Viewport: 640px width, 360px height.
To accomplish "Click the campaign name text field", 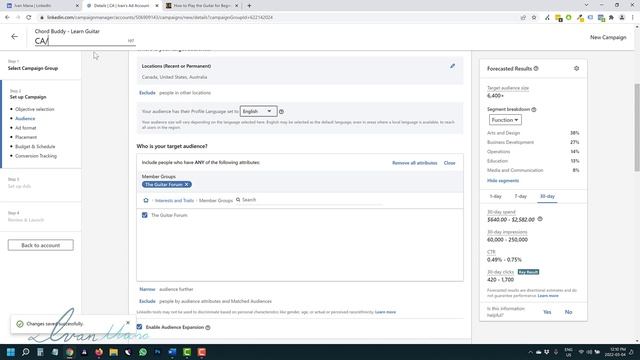I will [x=85, y=41].
